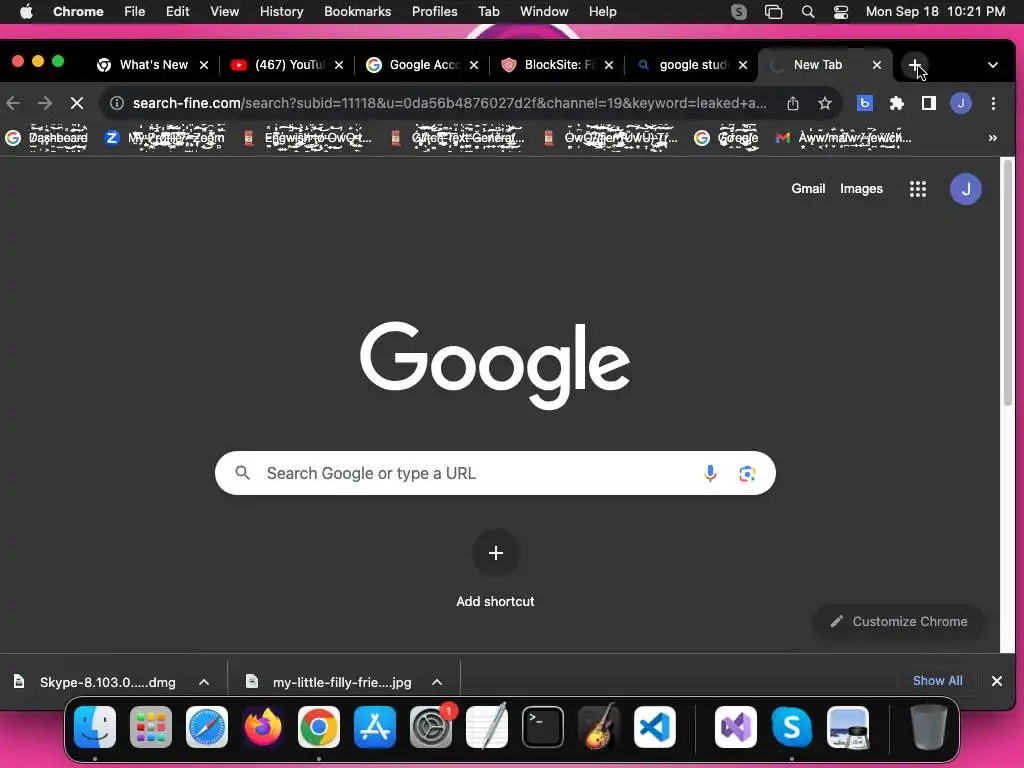This screenshot has width=1024, height=768.
Task: Open Spotlight search in menu bar
Action: [x=807, y=12]
